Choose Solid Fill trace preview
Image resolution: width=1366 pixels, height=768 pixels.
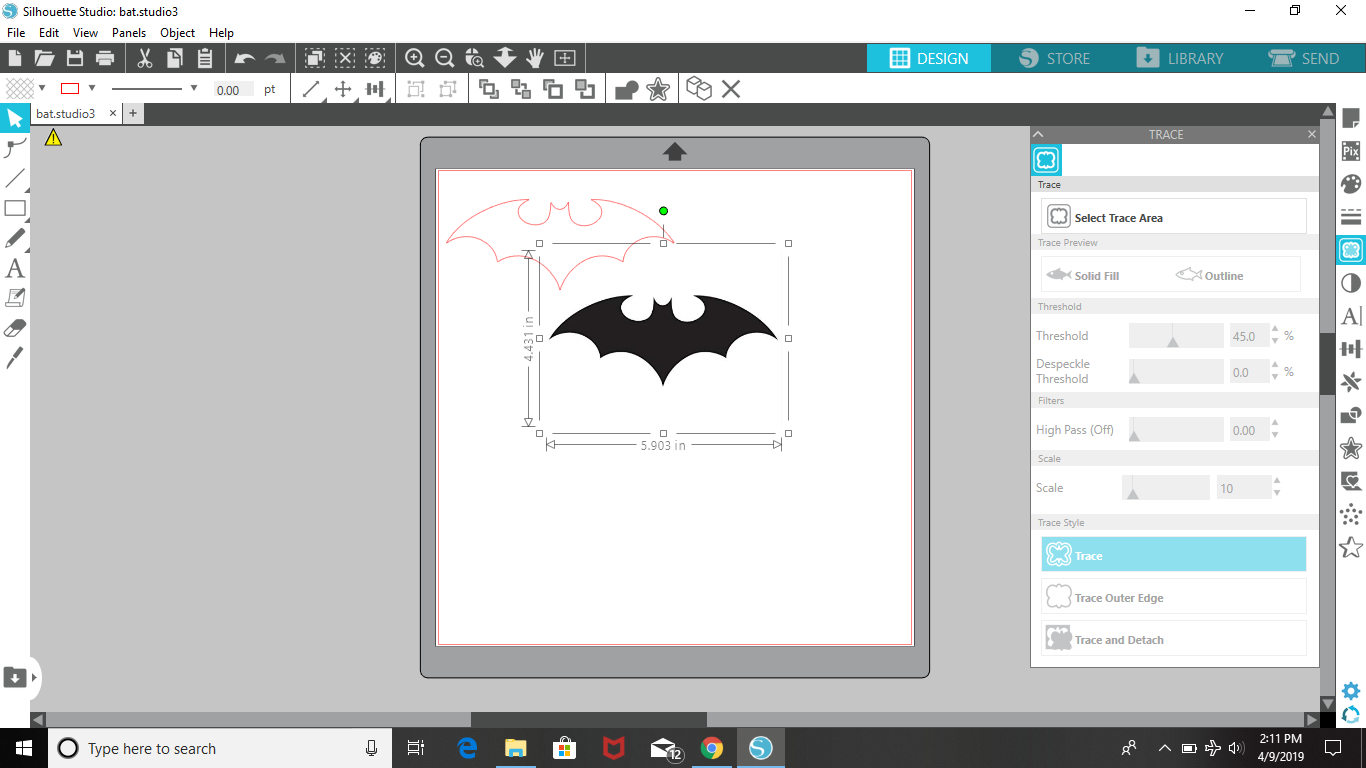click(x=1083, y=275)
